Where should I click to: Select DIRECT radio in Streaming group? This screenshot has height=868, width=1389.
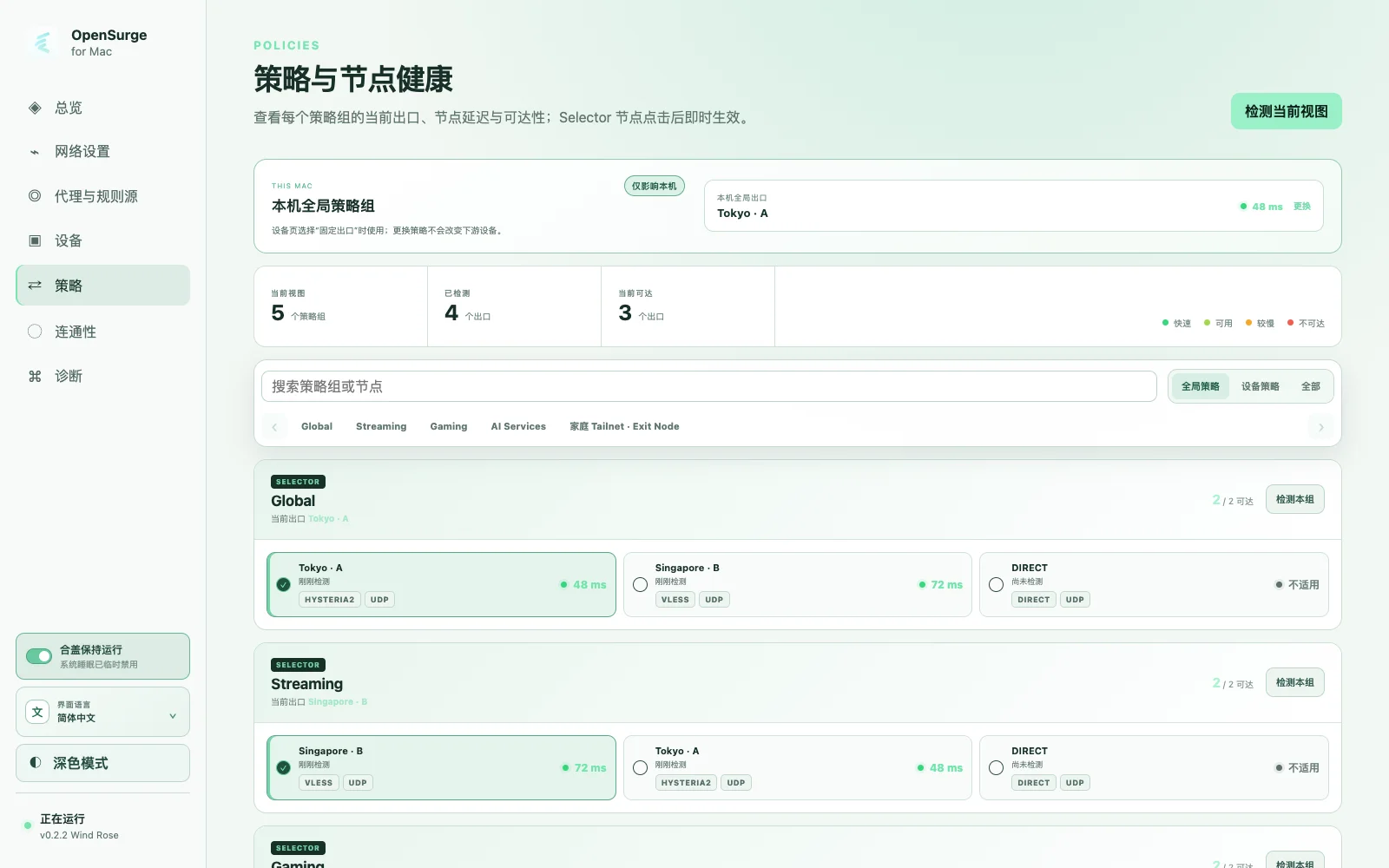pos(997,768)
